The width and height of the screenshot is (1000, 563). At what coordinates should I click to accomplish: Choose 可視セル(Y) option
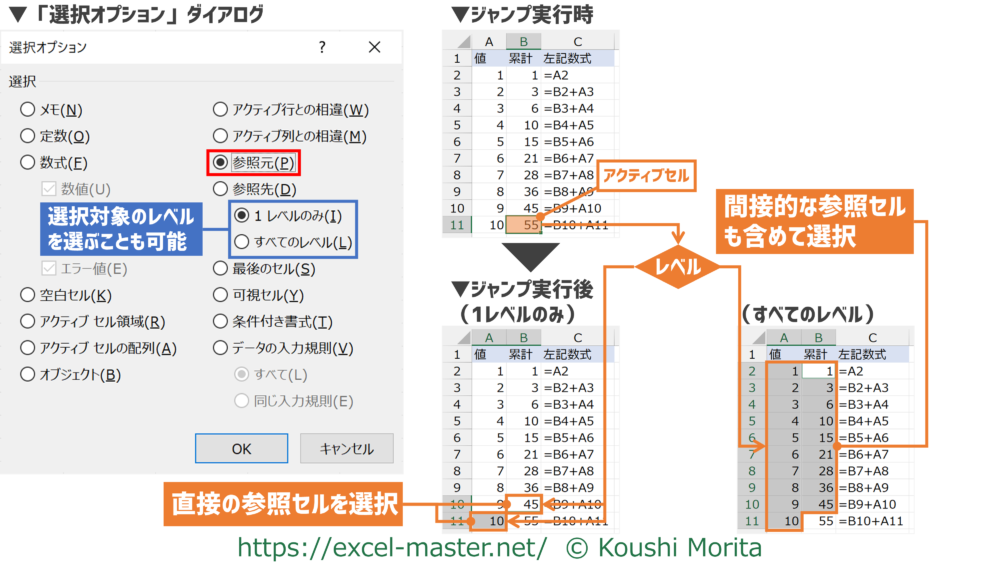[220, 295]
